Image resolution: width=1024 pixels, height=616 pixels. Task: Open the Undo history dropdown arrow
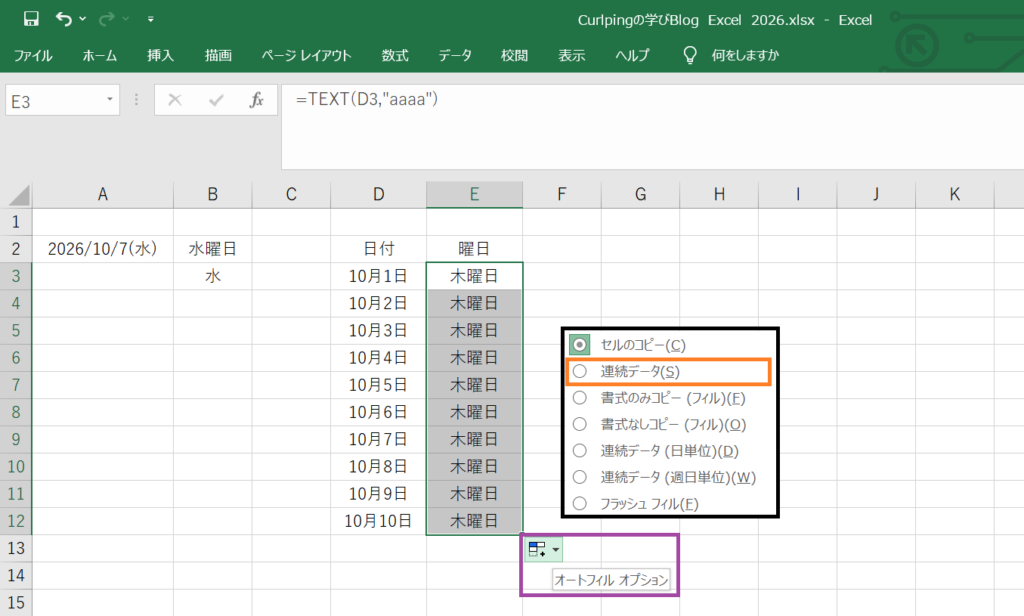[82, 19]
